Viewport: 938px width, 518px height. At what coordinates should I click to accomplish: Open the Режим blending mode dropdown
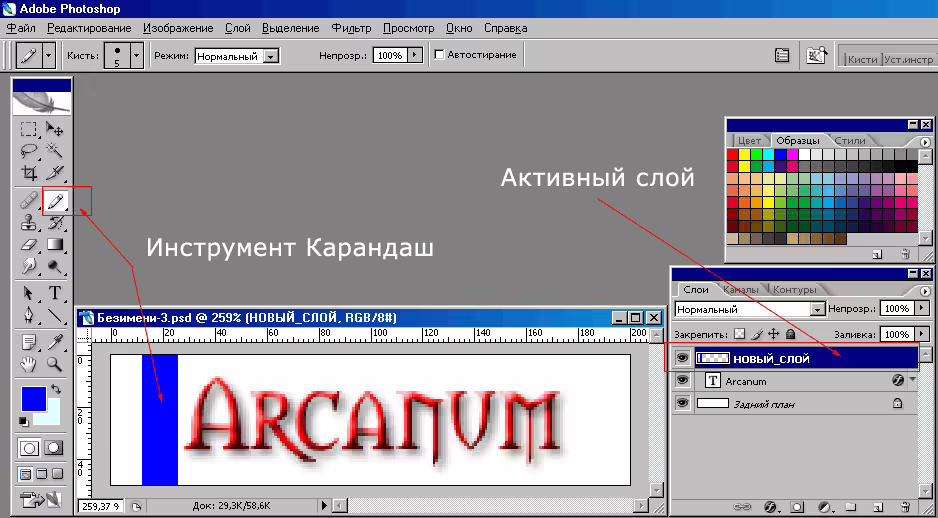(x=271, y=56)
